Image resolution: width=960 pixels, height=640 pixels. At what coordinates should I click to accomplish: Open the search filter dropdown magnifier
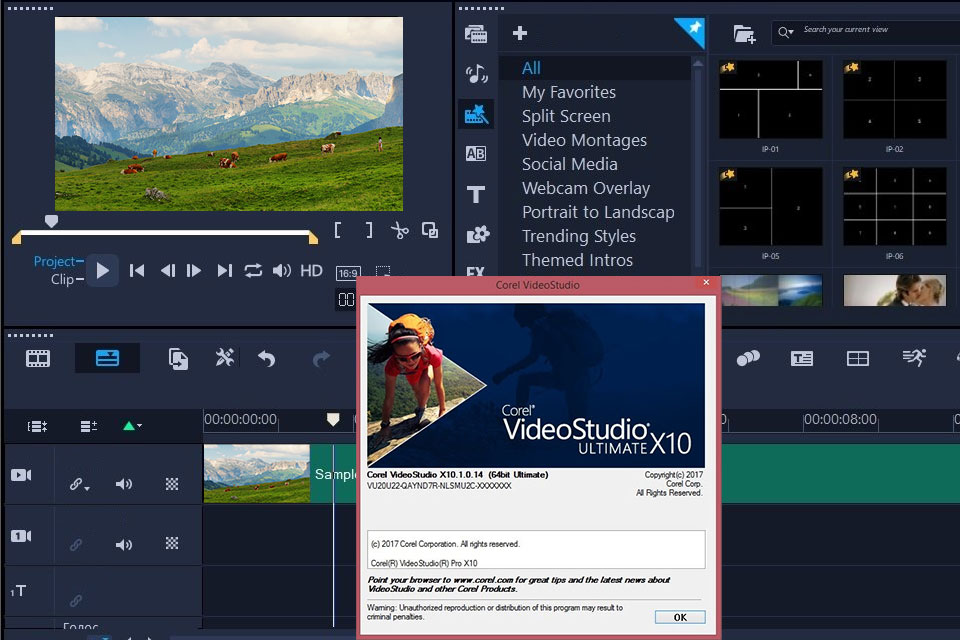786,32
